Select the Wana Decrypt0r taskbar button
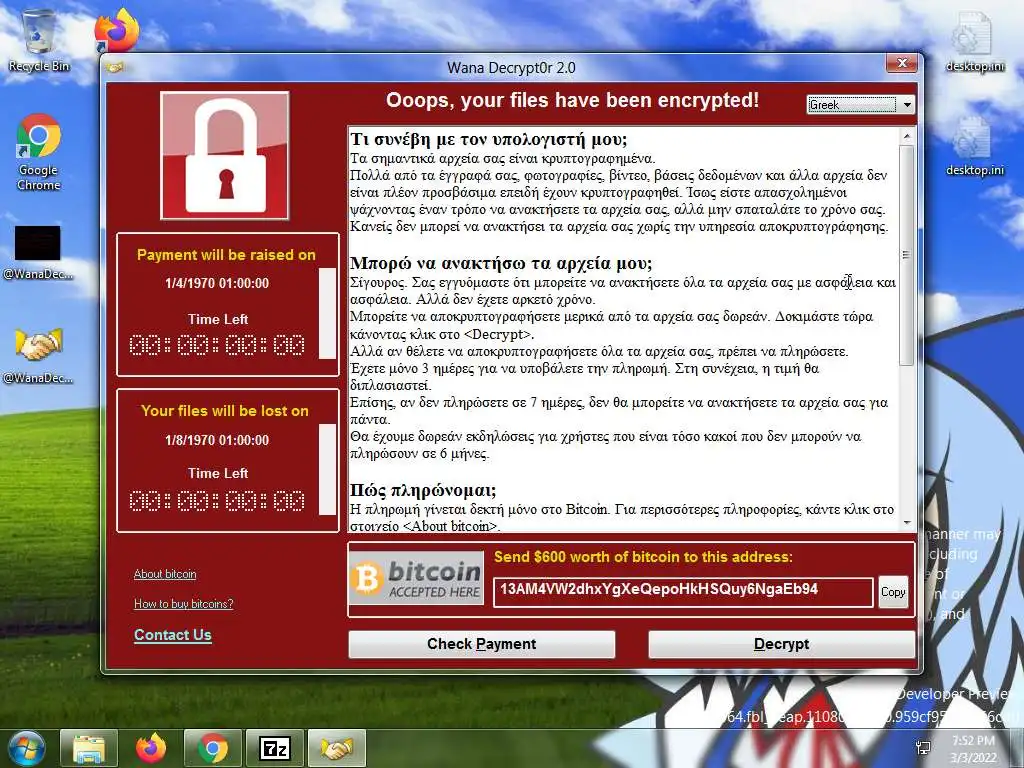1024x768 pixels. [336, 748]
